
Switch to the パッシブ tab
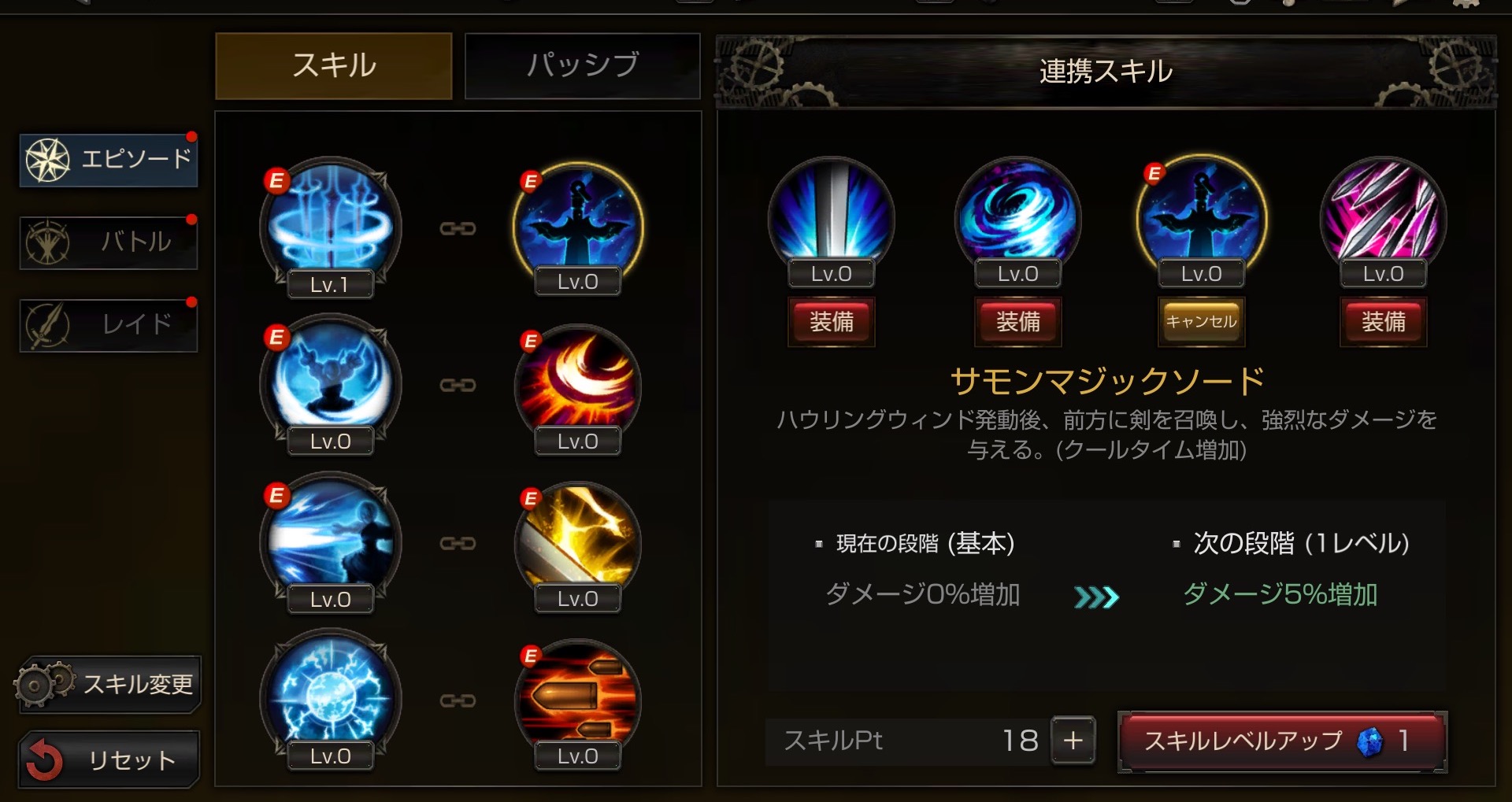coord(582,65)
